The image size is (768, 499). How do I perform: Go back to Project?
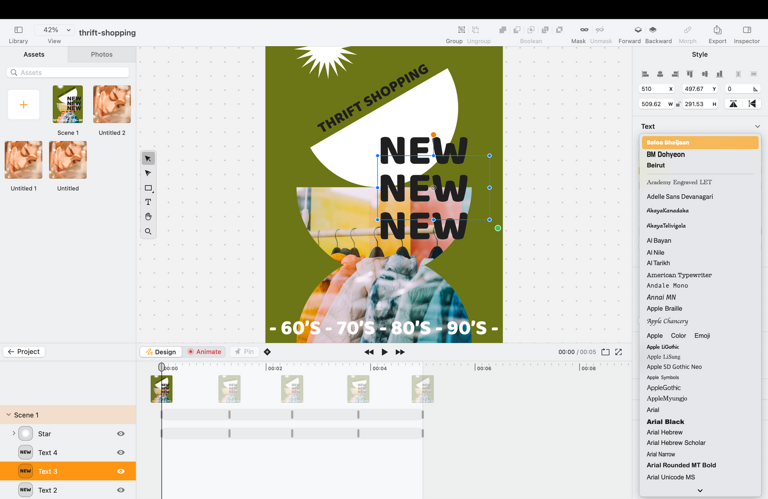pos(24,352)
